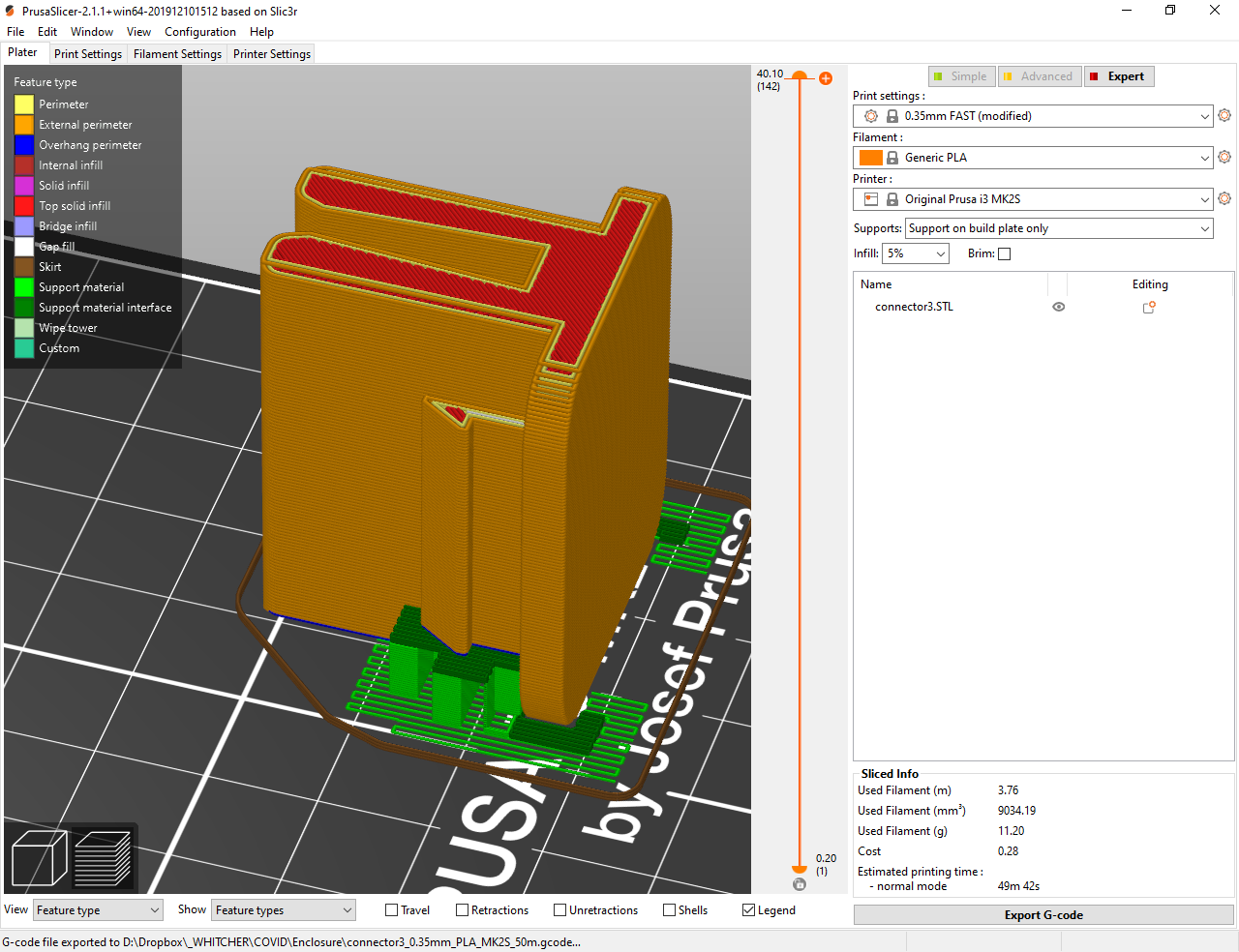
Task: Click the Overhang perimeter blue legend swatch
Action: [24, 145]
